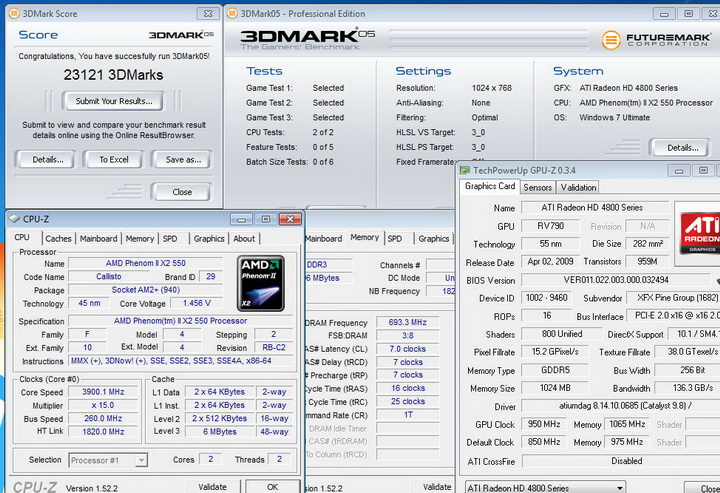Click the Subvendor XFX Pine Group field

673,298
